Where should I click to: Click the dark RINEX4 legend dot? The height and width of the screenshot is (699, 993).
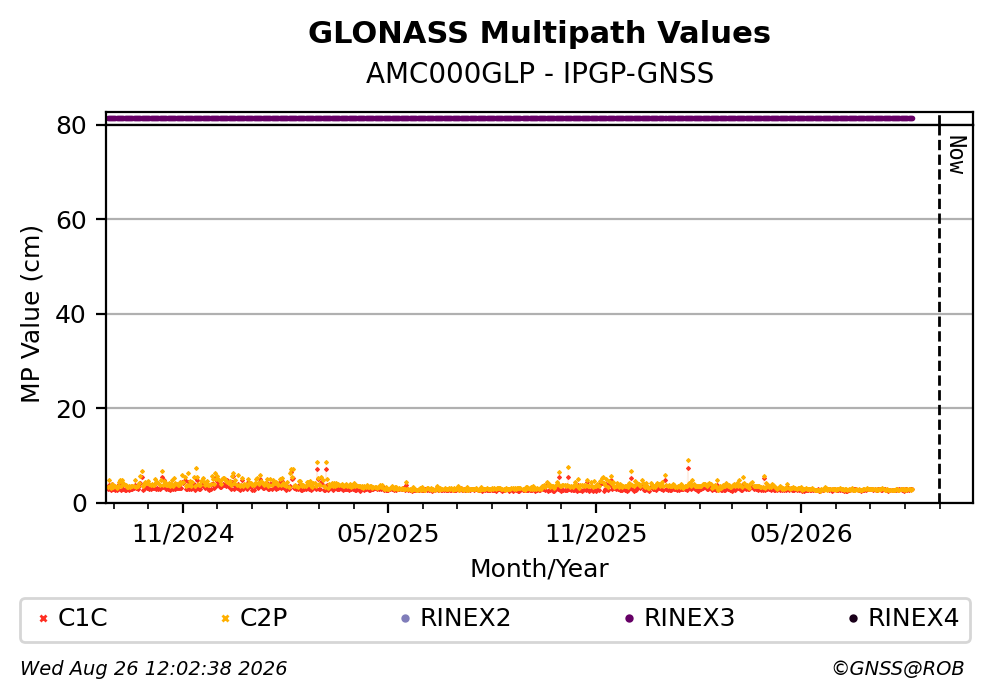[x=853, y=619]
